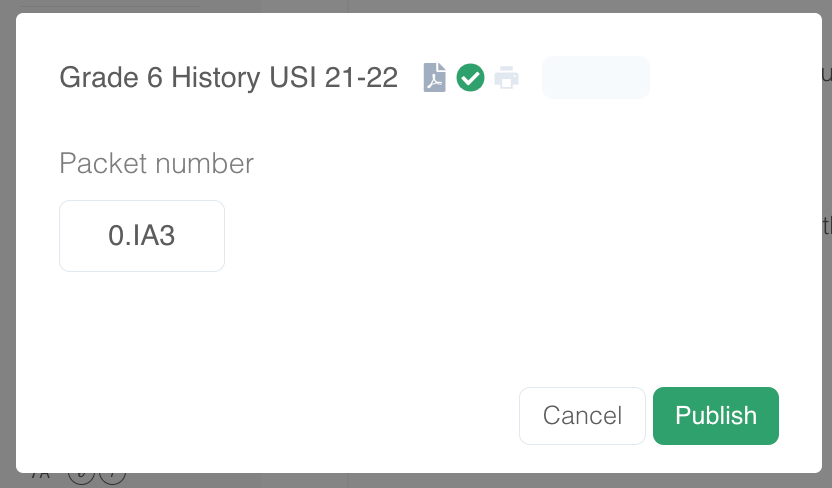
Task: Confirm with the green Publish button
Action: (716, 416)
